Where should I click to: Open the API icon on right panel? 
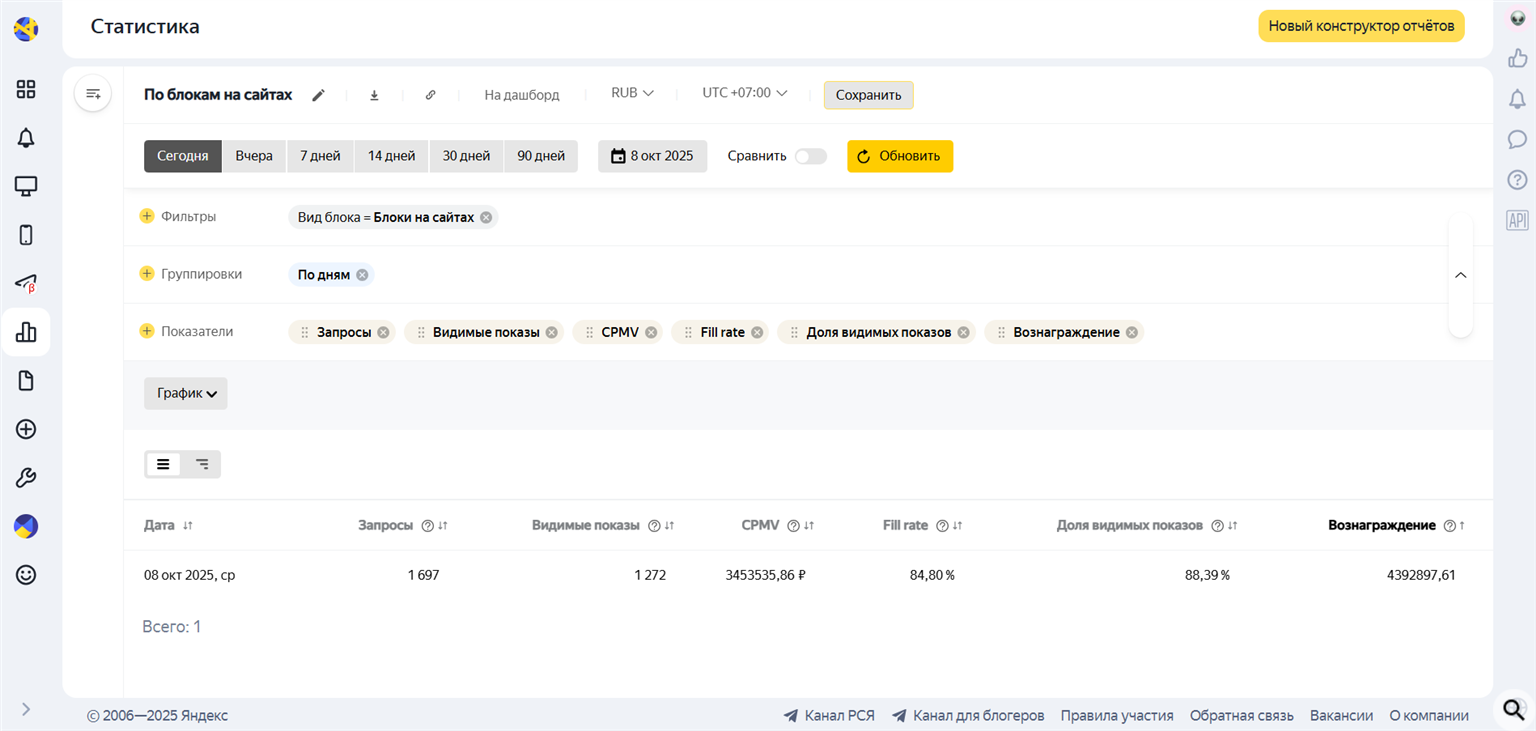pyautogui.click(x=1517, y=220)
